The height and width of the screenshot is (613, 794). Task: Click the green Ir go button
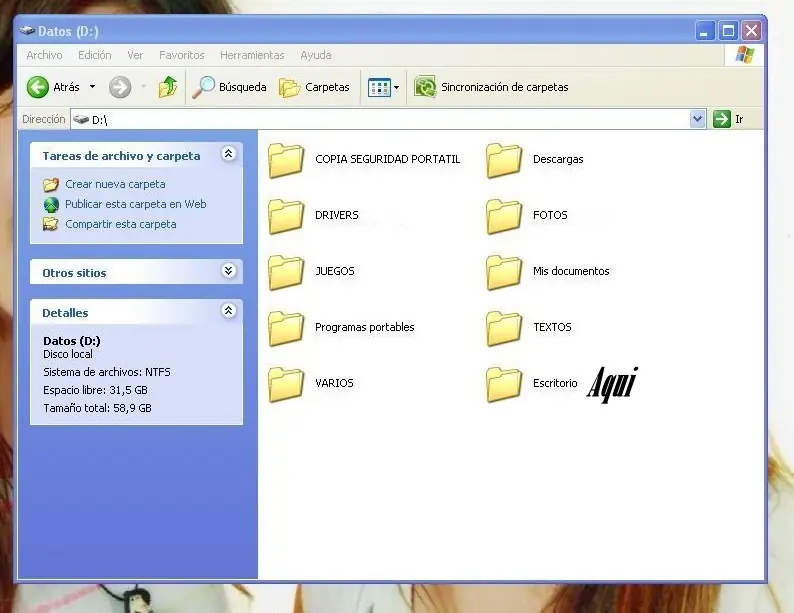click(728, 119)
